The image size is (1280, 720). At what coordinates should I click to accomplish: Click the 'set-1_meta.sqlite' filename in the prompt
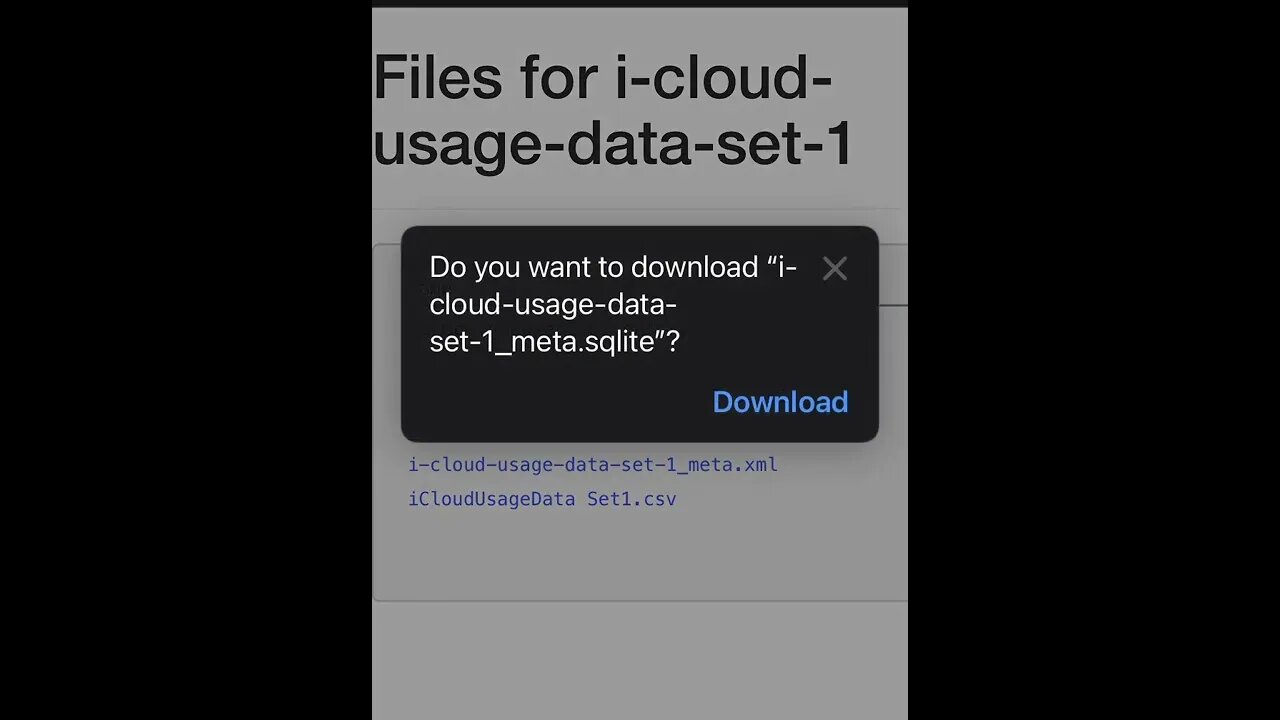pyautogui.click(x=554, y=342)
